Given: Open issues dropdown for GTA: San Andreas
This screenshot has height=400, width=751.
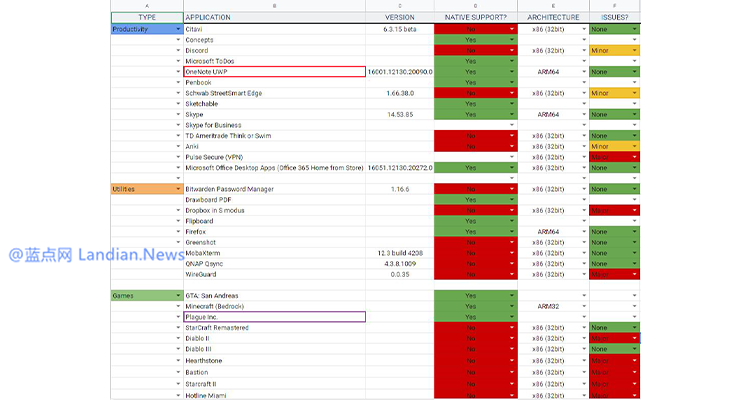Looking at the screenshot, I should pyautogui.click(x=635, y=296).
